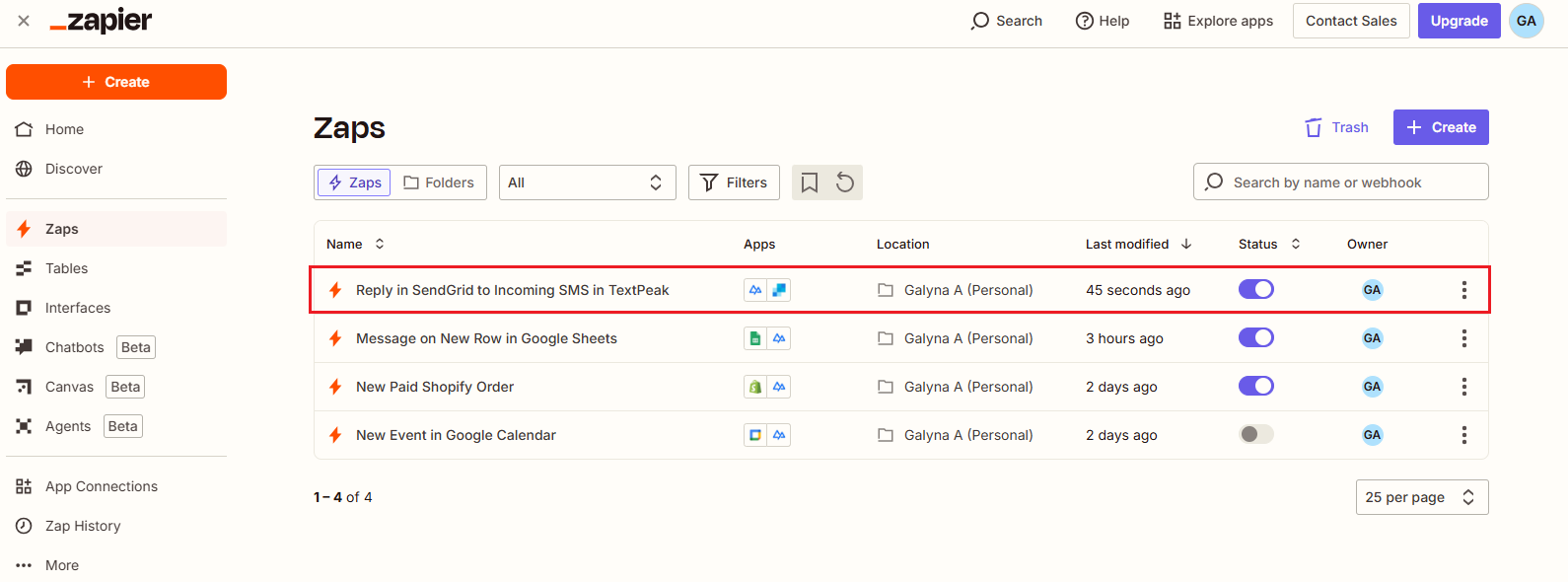Open the GA account avatar menu
This screenshot has height=582, width=1568.
click(1527, 21)
